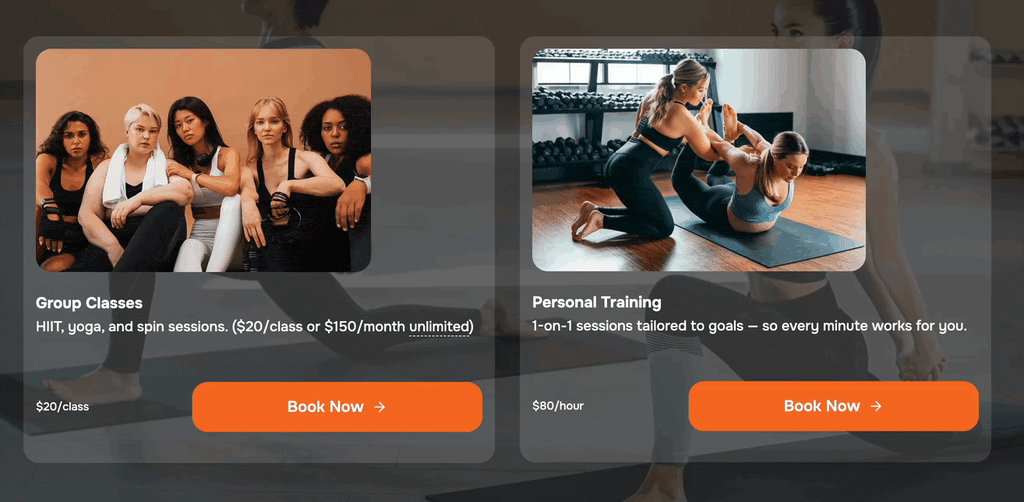Click Book Now on the Group Classes card
The width and height of the screenshot is (1024, 502).
pos(337,407)
